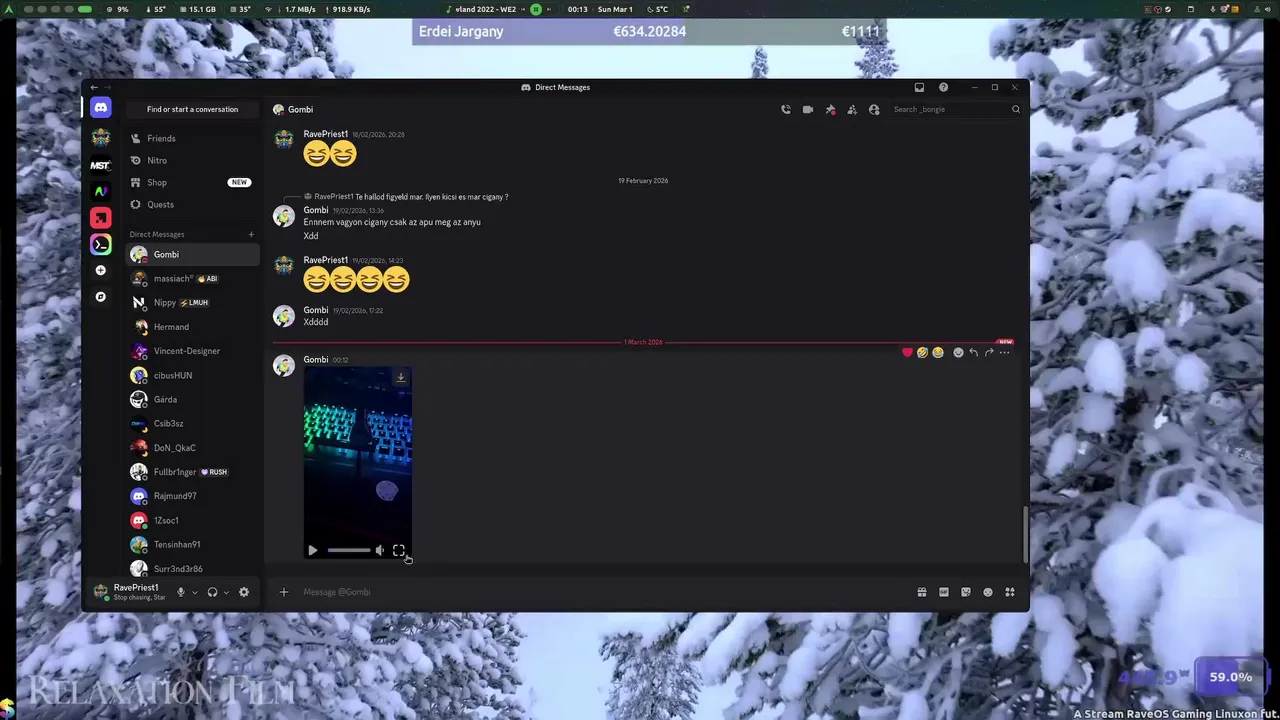Screen dimensions: 1280x720
Task: Open conversation with Tensinhan91
Action: [x=193, y=544]
